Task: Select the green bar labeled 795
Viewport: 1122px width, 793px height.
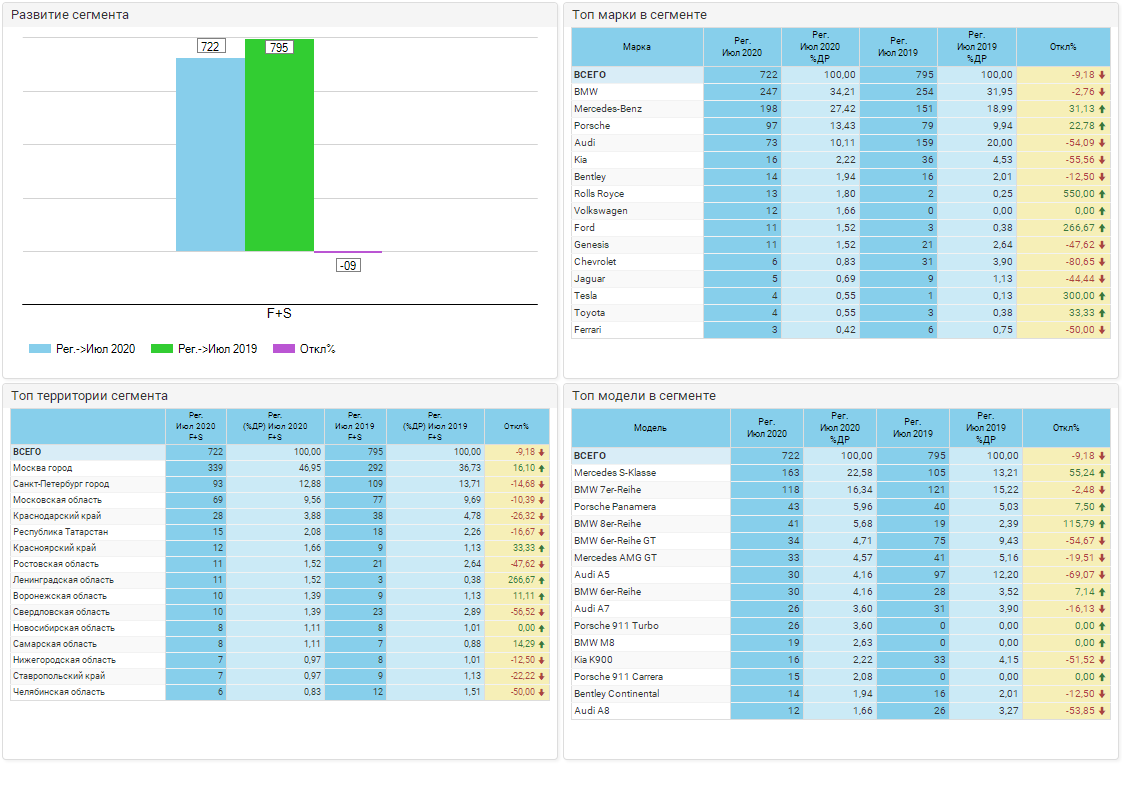Action: (279, 145)
